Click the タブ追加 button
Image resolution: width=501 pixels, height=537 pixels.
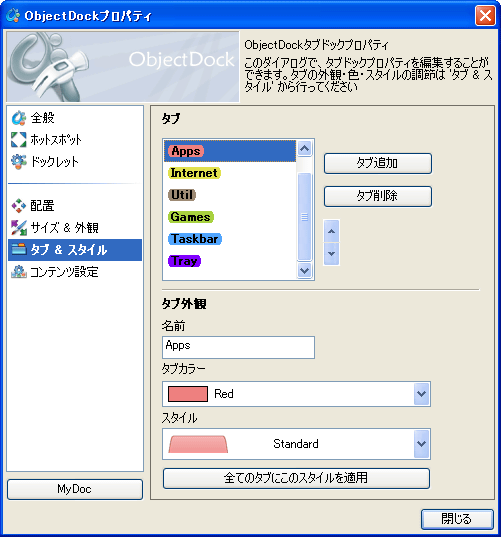coord(378,163)
